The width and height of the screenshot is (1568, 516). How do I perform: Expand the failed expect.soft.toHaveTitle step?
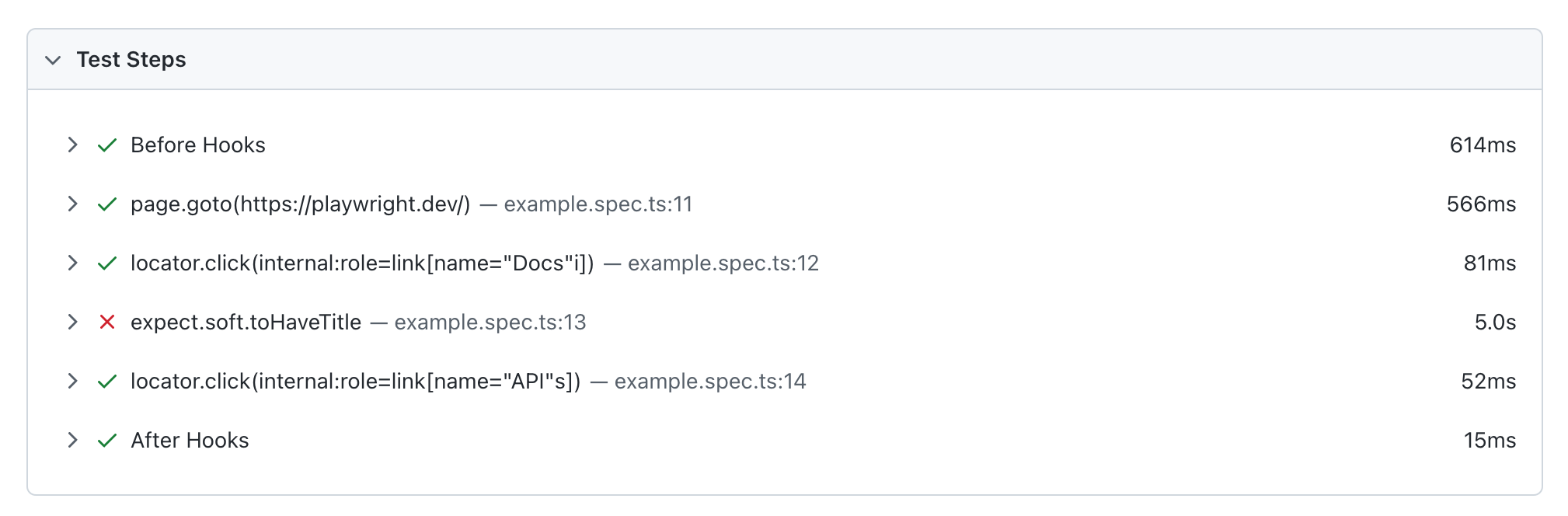tap(72, 322)
